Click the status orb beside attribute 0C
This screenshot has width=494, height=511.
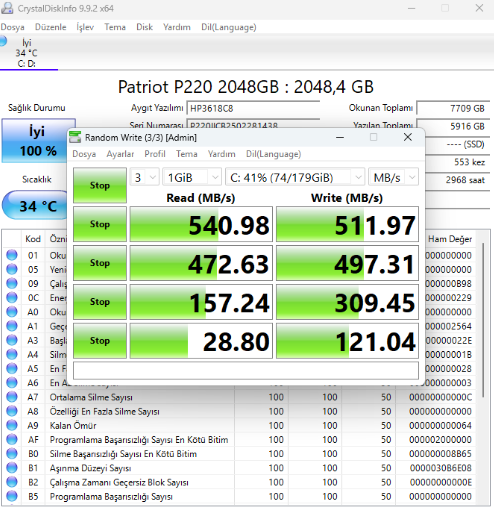point(12,297)
